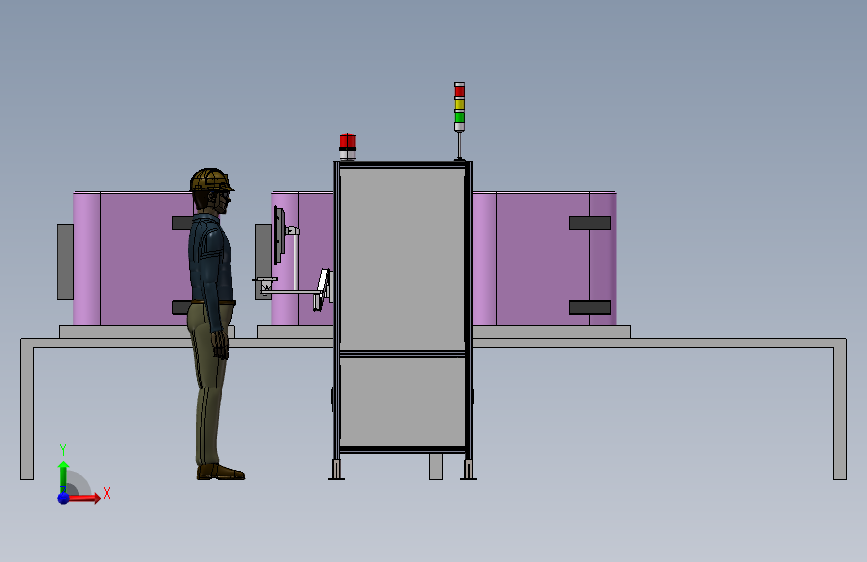The width and height of the screenshot is (867, 562).
Task: Pick the yellow segment of the signal tower
Action: [459, 104]
